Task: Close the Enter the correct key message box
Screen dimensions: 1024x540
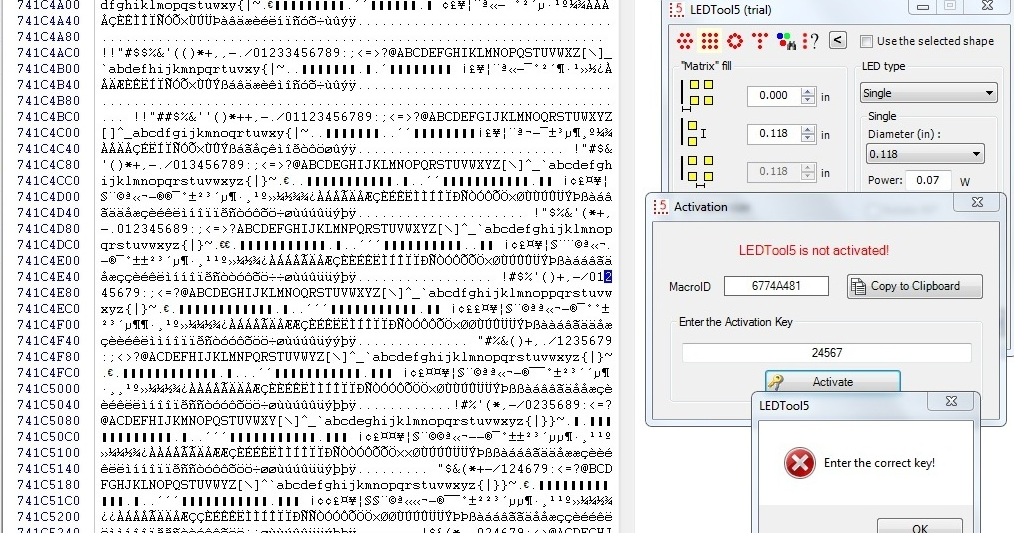Action: click(952, 401)
